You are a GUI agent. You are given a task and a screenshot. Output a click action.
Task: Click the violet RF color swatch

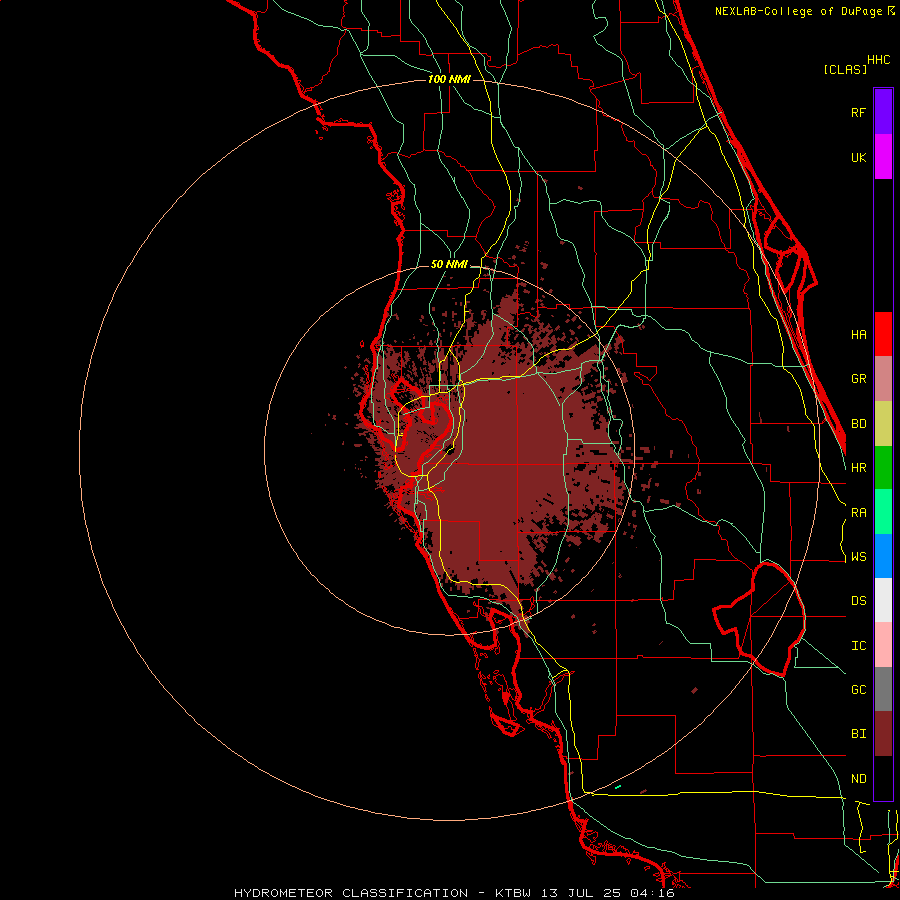coord(883,112)
